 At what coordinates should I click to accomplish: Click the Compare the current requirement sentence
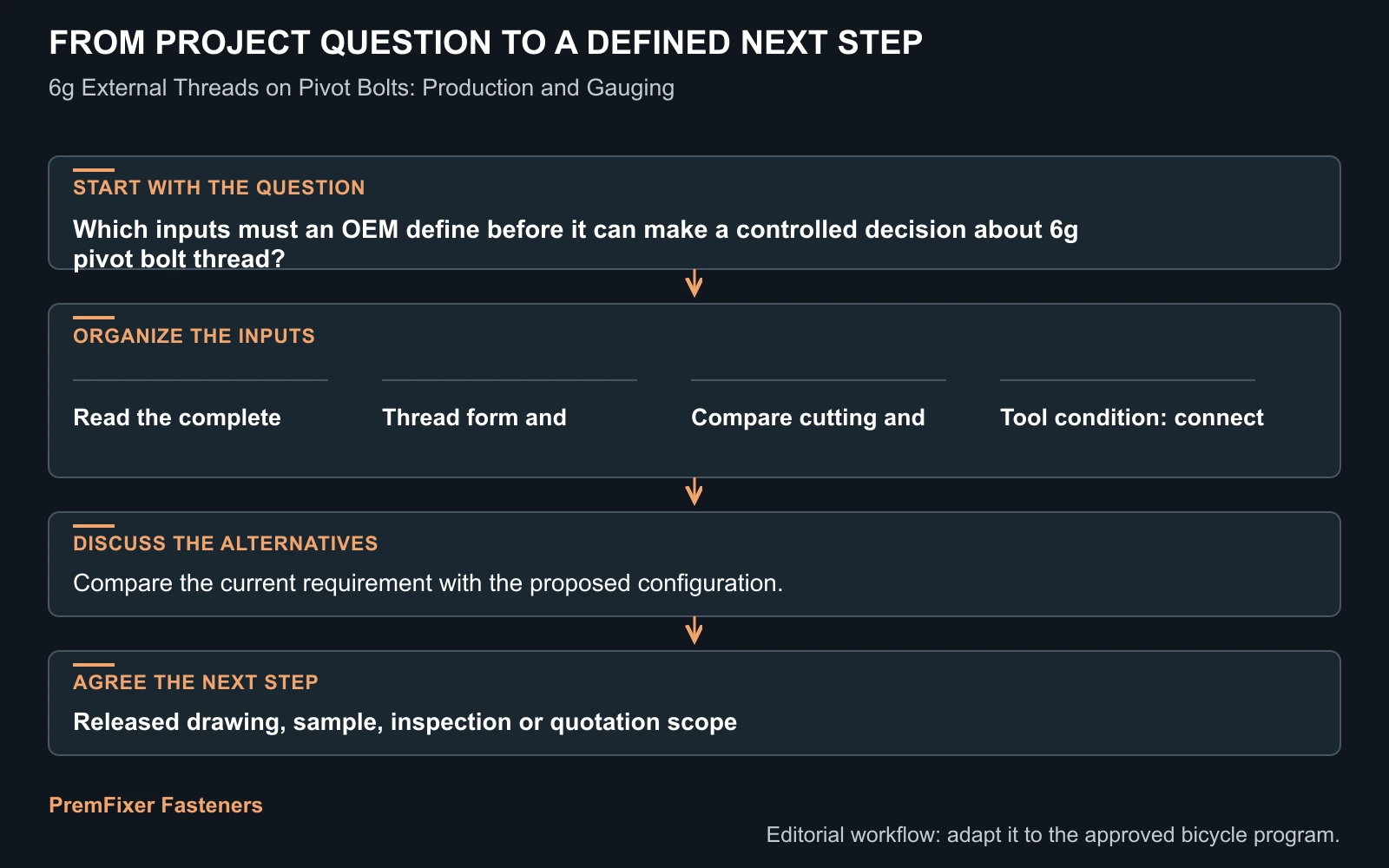click(428, 582)
